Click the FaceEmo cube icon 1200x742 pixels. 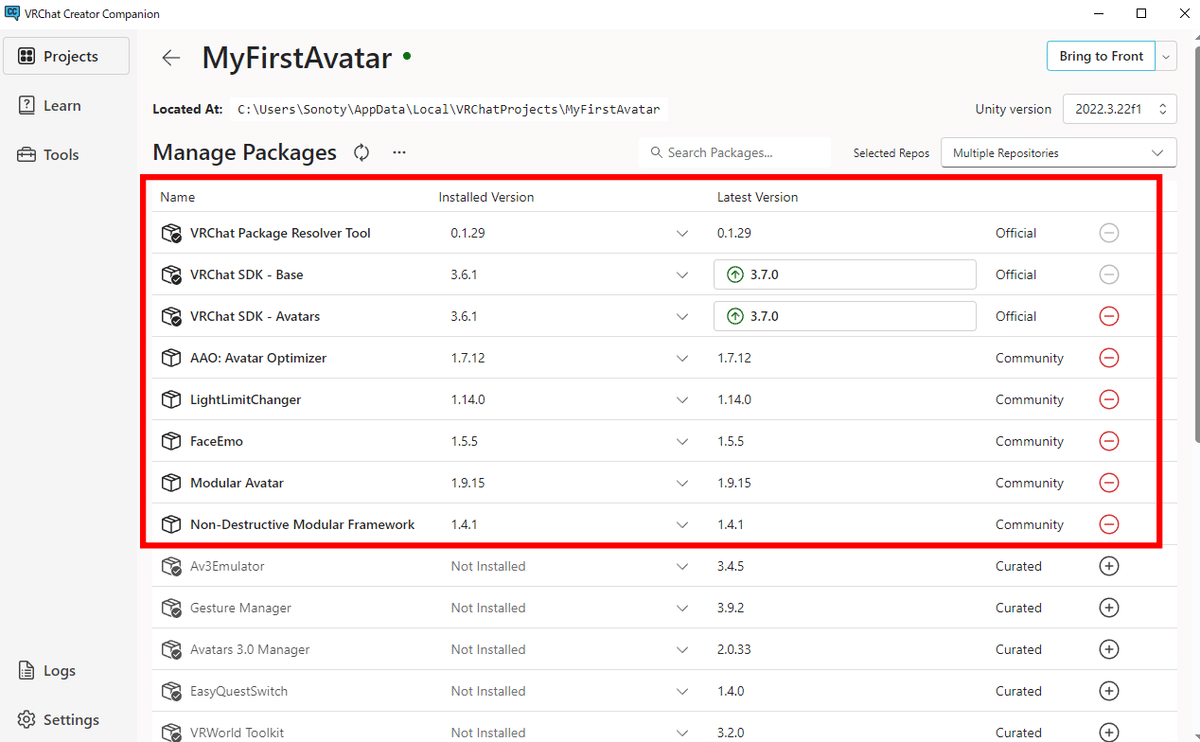171,441
